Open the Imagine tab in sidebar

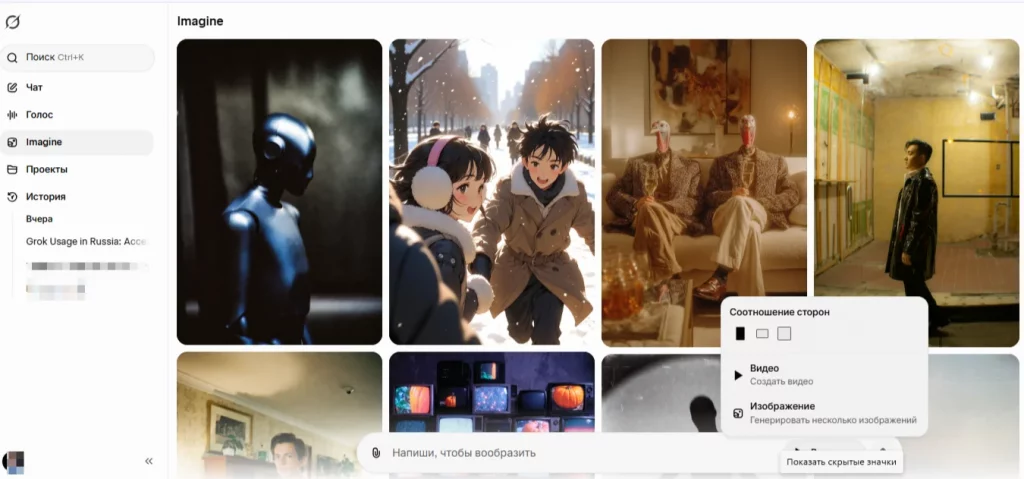(43, 142)
